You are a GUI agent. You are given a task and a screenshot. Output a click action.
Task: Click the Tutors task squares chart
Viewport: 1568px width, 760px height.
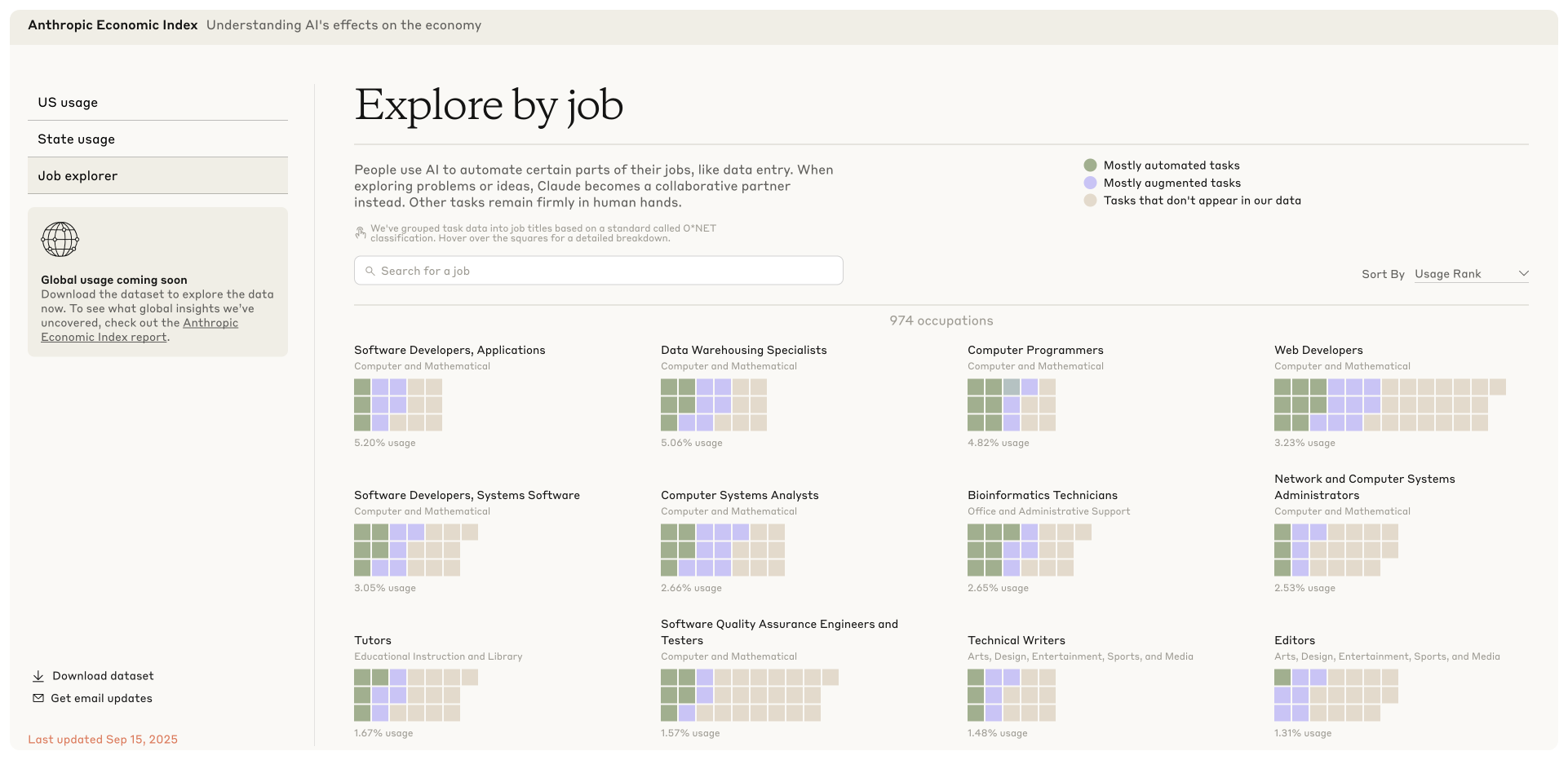coord(415,695)
